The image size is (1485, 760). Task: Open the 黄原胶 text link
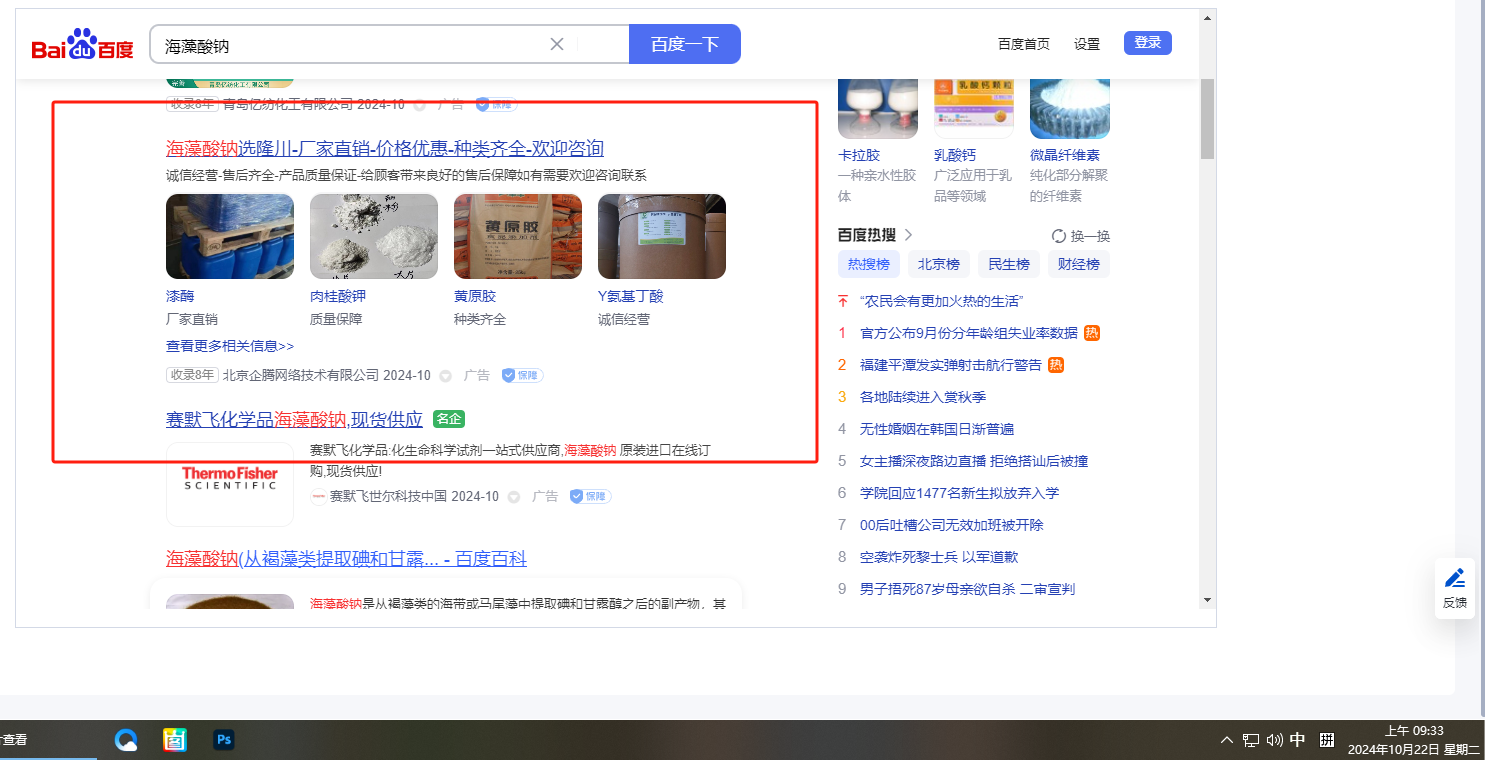475,296
